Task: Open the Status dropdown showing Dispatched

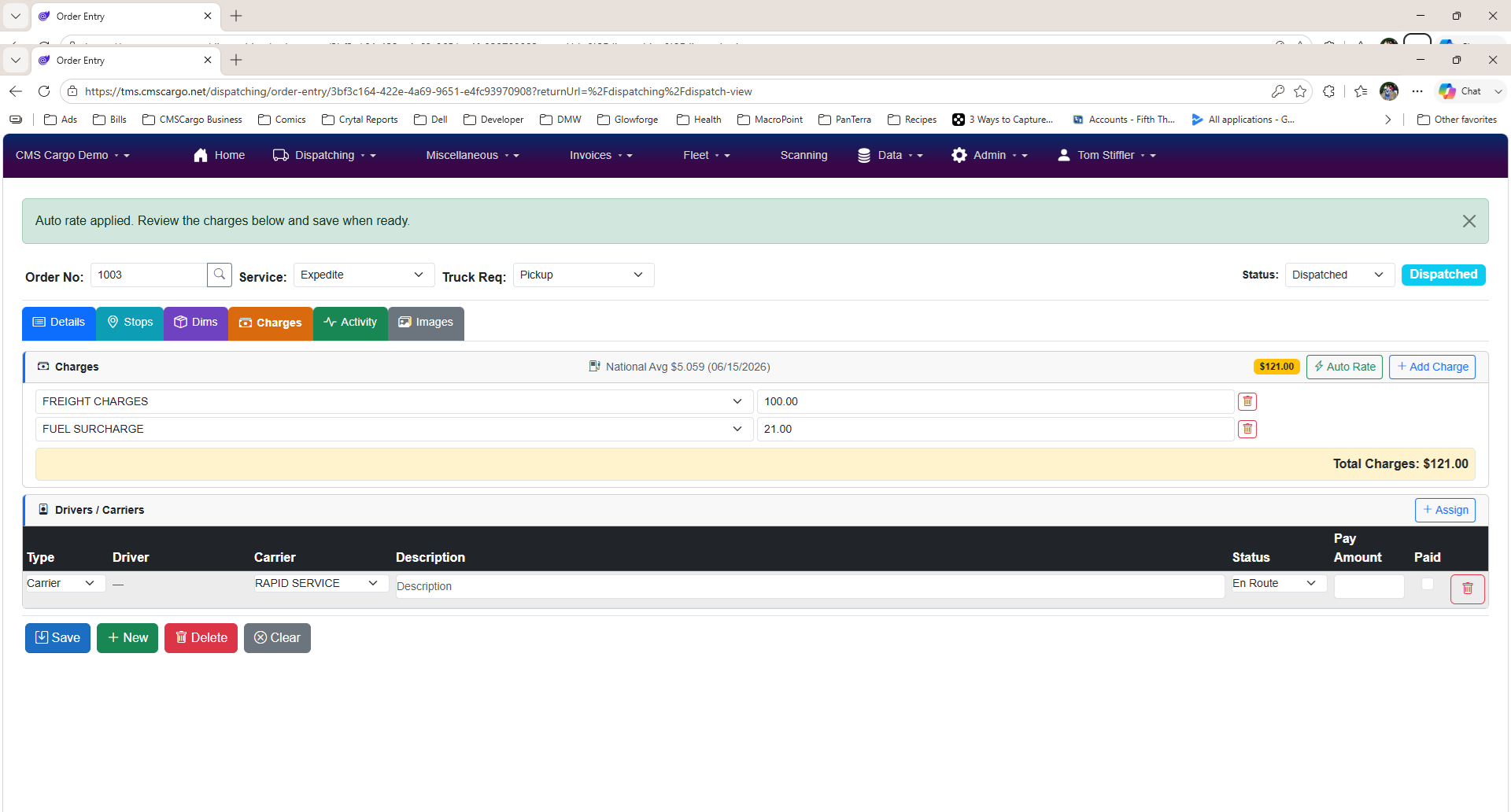Action: (x=1339, y=275)
